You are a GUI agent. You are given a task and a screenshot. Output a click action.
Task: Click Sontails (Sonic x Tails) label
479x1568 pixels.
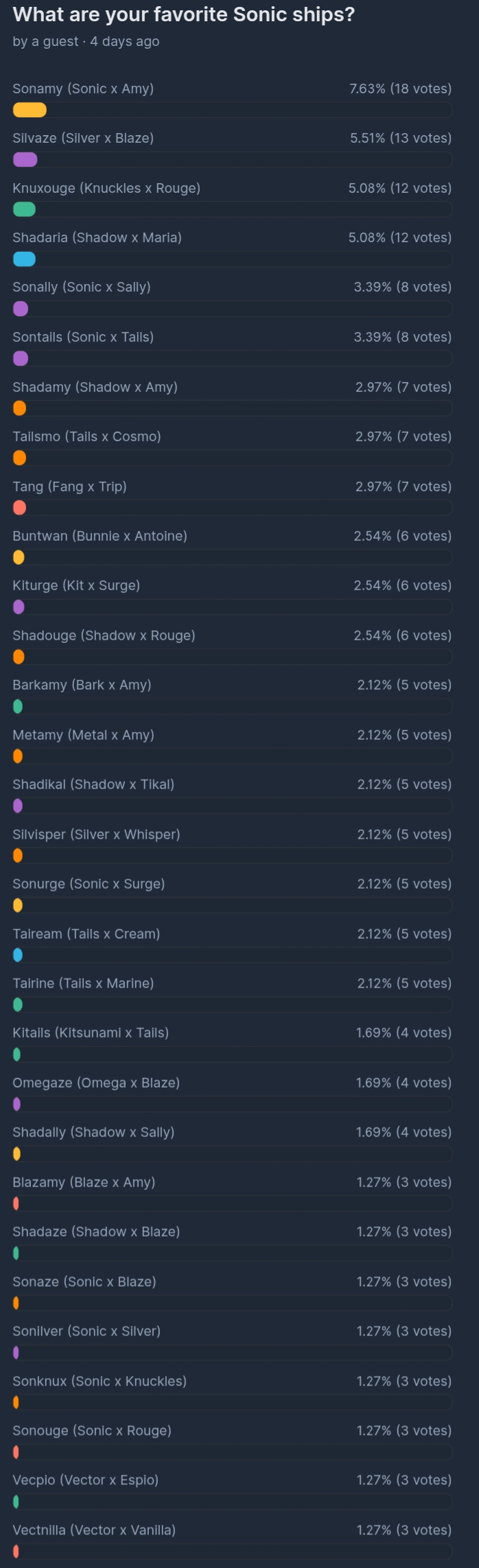point(83,337)
